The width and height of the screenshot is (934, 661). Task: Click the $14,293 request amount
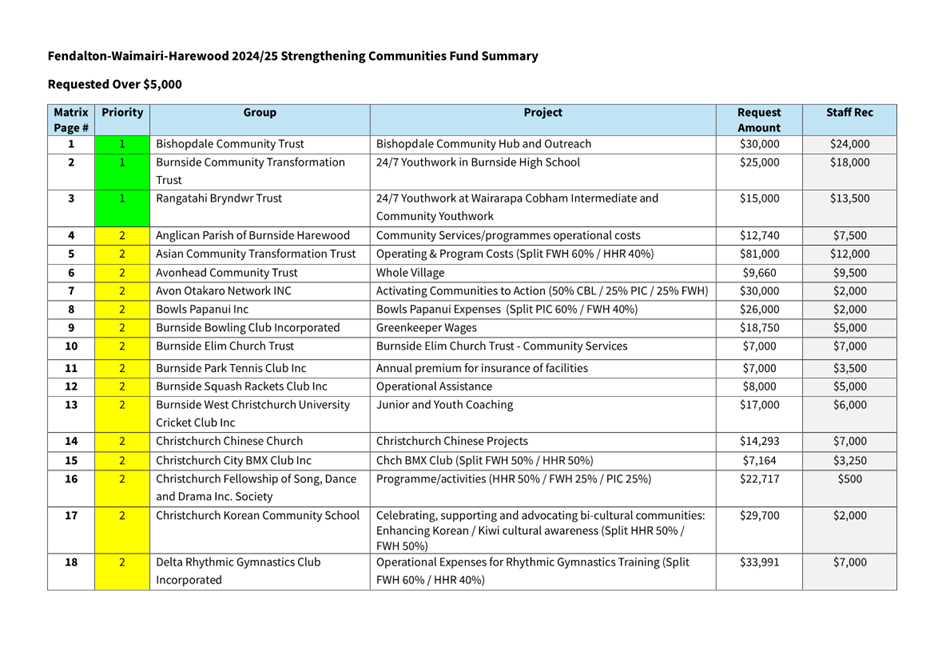(x=759, y=441)
